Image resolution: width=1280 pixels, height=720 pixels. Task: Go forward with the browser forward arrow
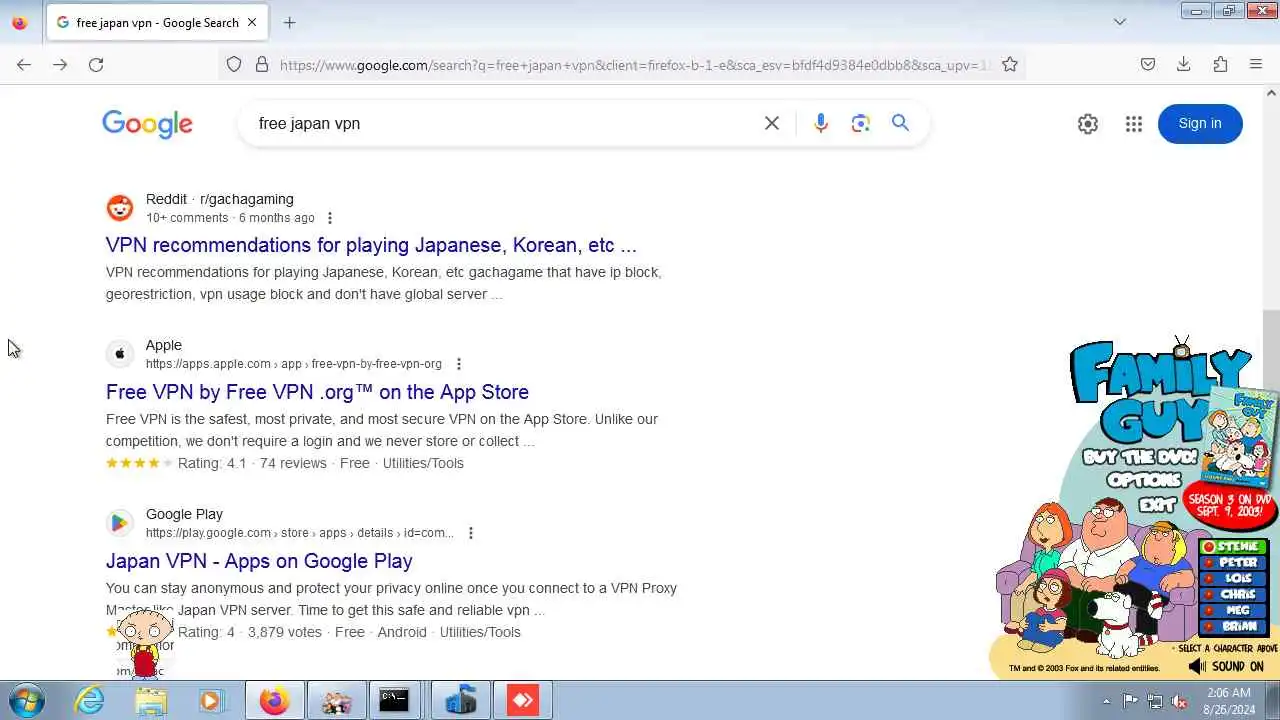point(60,64)
